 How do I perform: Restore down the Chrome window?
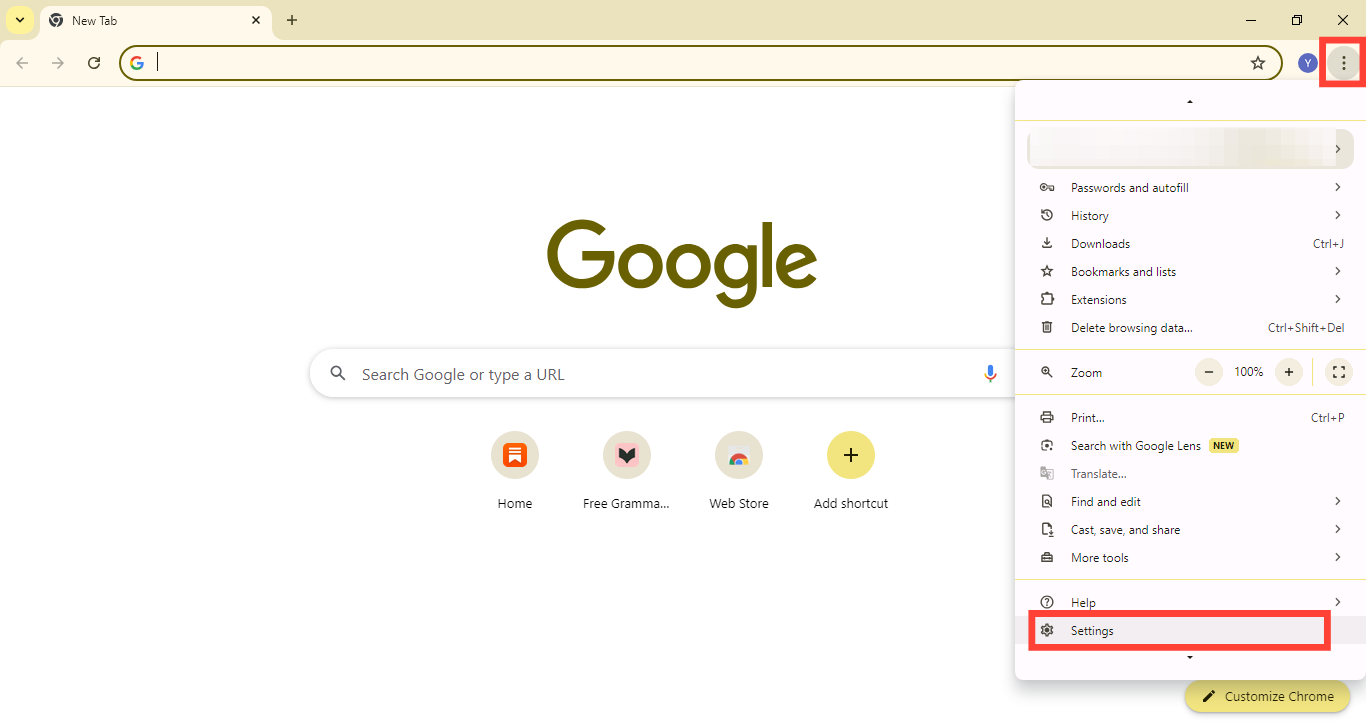(1297, 20)
